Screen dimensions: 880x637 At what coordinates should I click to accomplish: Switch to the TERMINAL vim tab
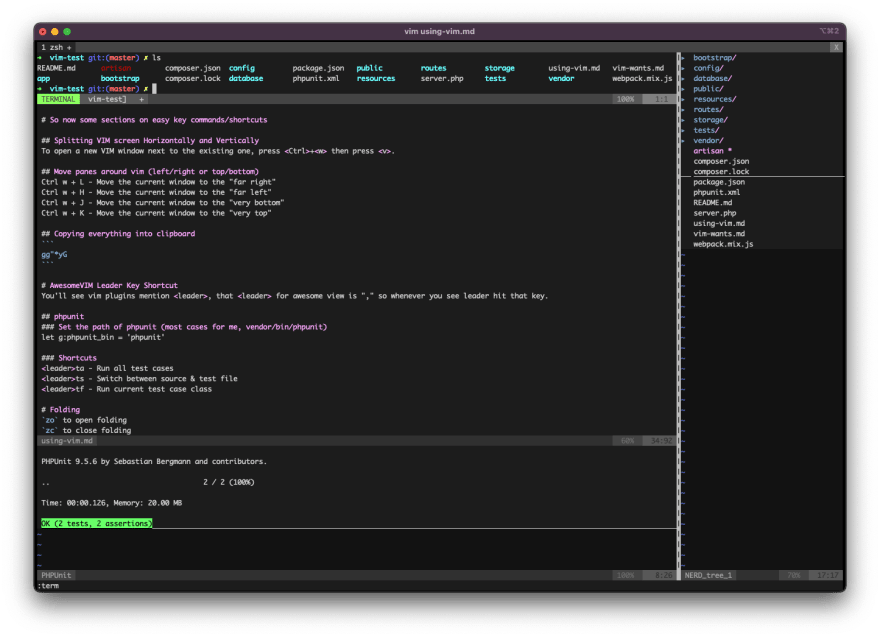(x=58, y=99)
